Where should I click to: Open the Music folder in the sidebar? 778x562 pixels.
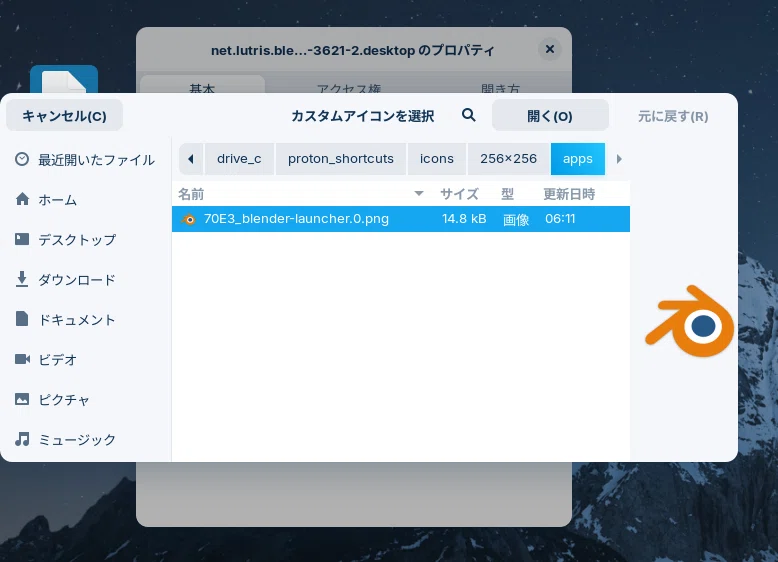(x=85, y=439)
